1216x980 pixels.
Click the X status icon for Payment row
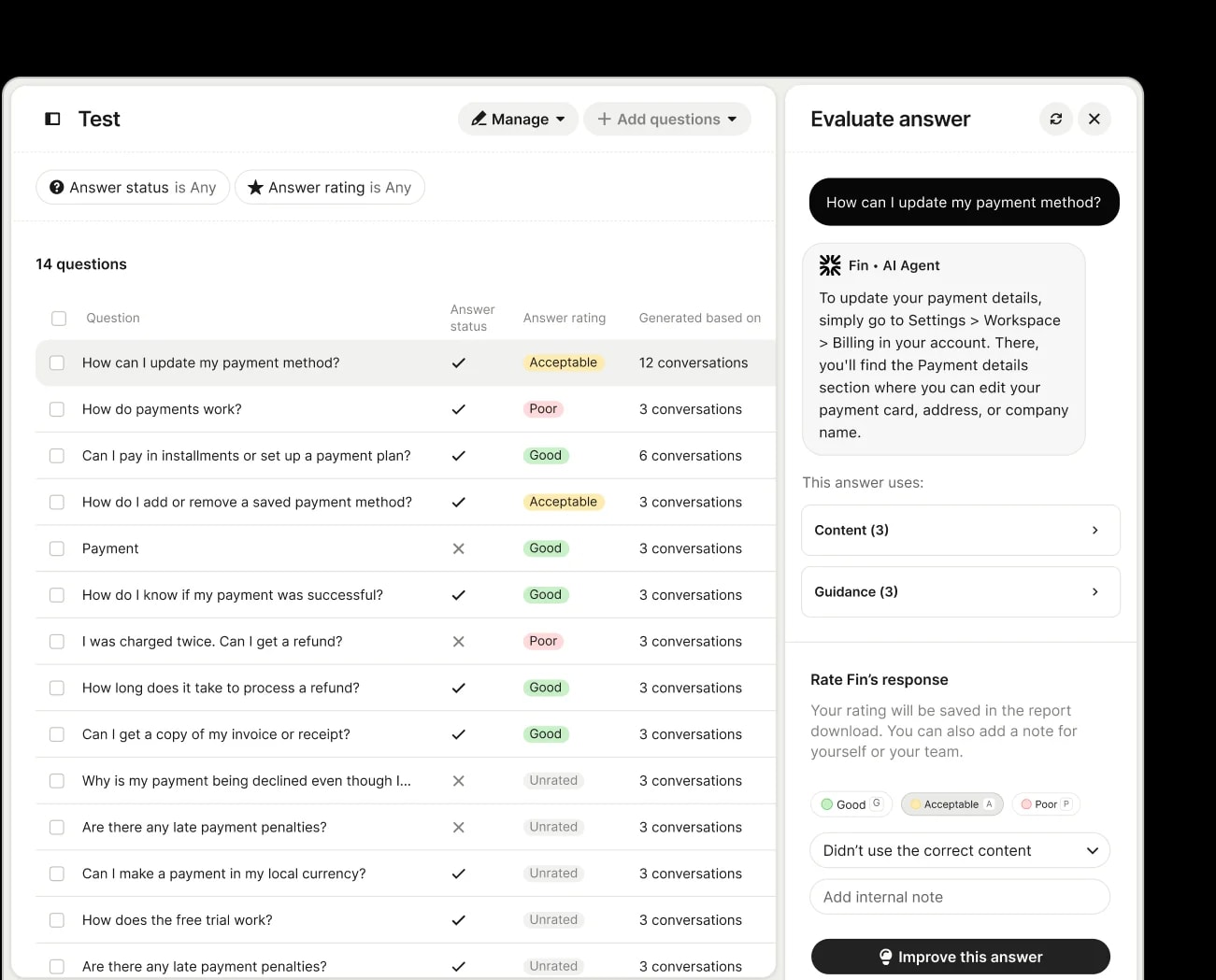click(x=459, y=548)
